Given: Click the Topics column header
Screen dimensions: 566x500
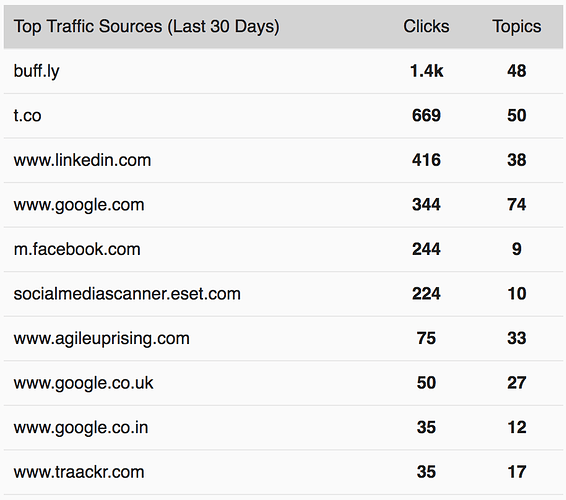Looking at the screenshot, I should coord(517,27).
